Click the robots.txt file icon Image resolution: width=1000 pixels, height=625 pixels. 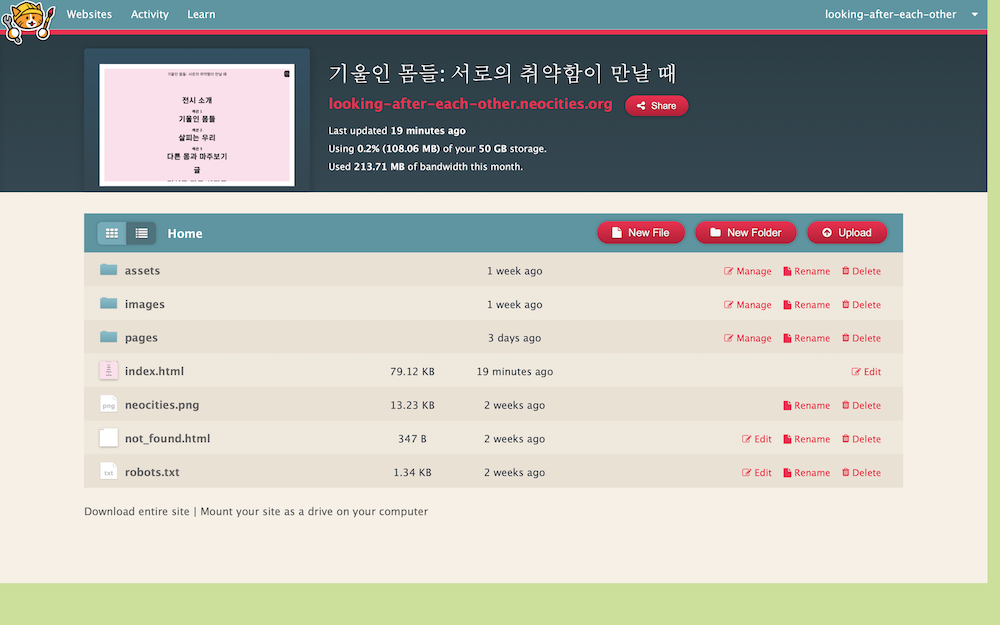click(108, 471)
